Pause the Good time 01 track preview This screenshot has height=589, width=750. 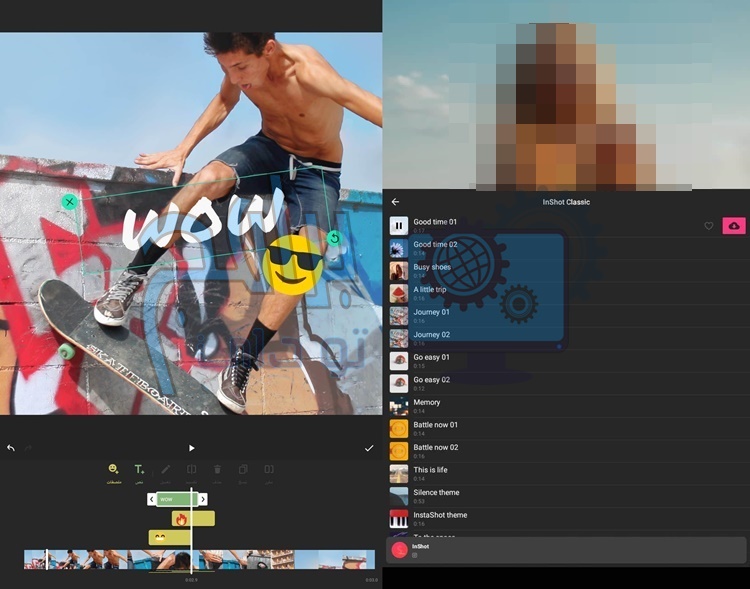pyautogui.click(x=399, y=226)
